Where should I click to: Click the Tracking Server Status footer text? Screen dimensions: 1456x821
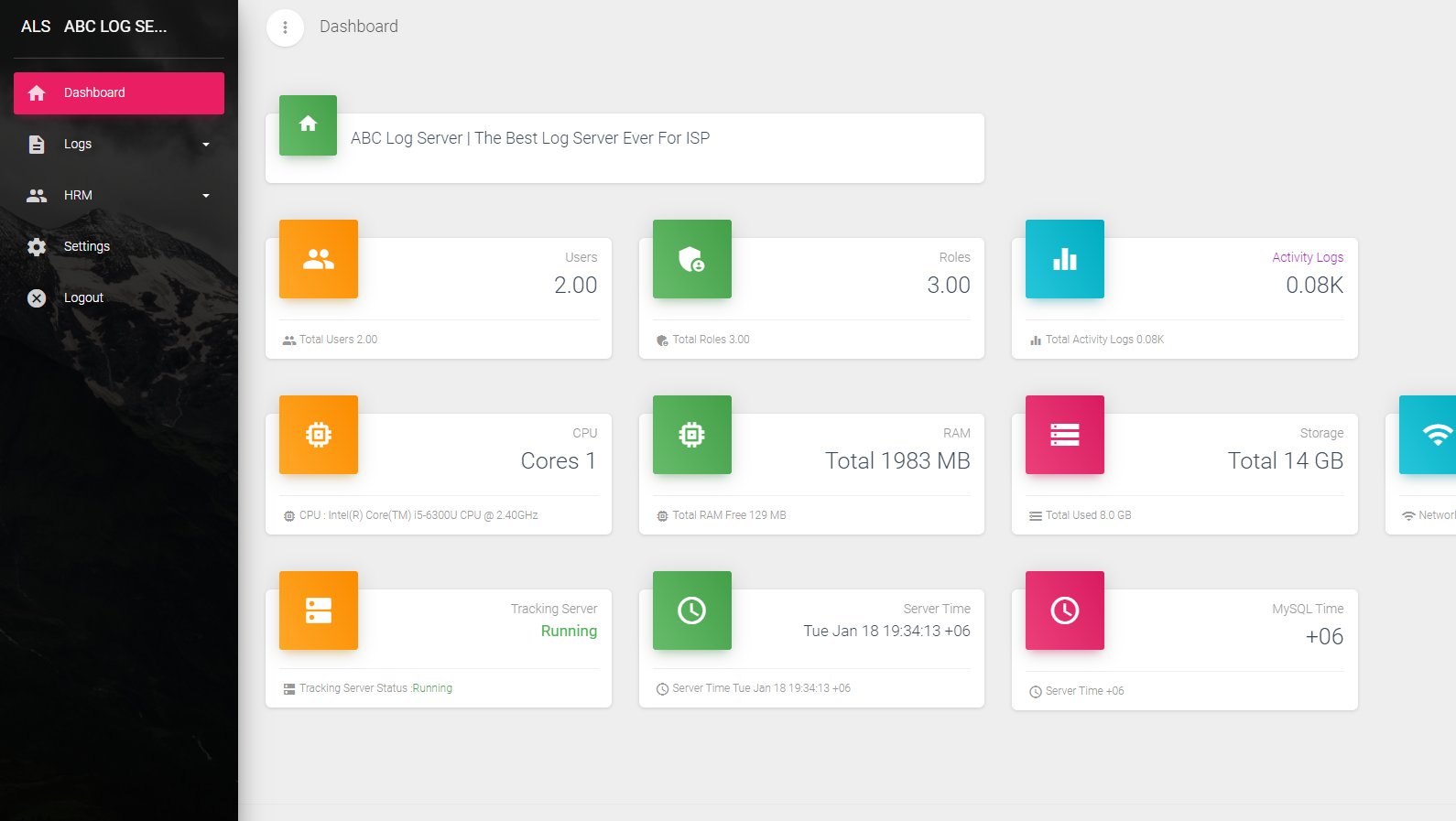pyautogui.click(x=376, y=688)
